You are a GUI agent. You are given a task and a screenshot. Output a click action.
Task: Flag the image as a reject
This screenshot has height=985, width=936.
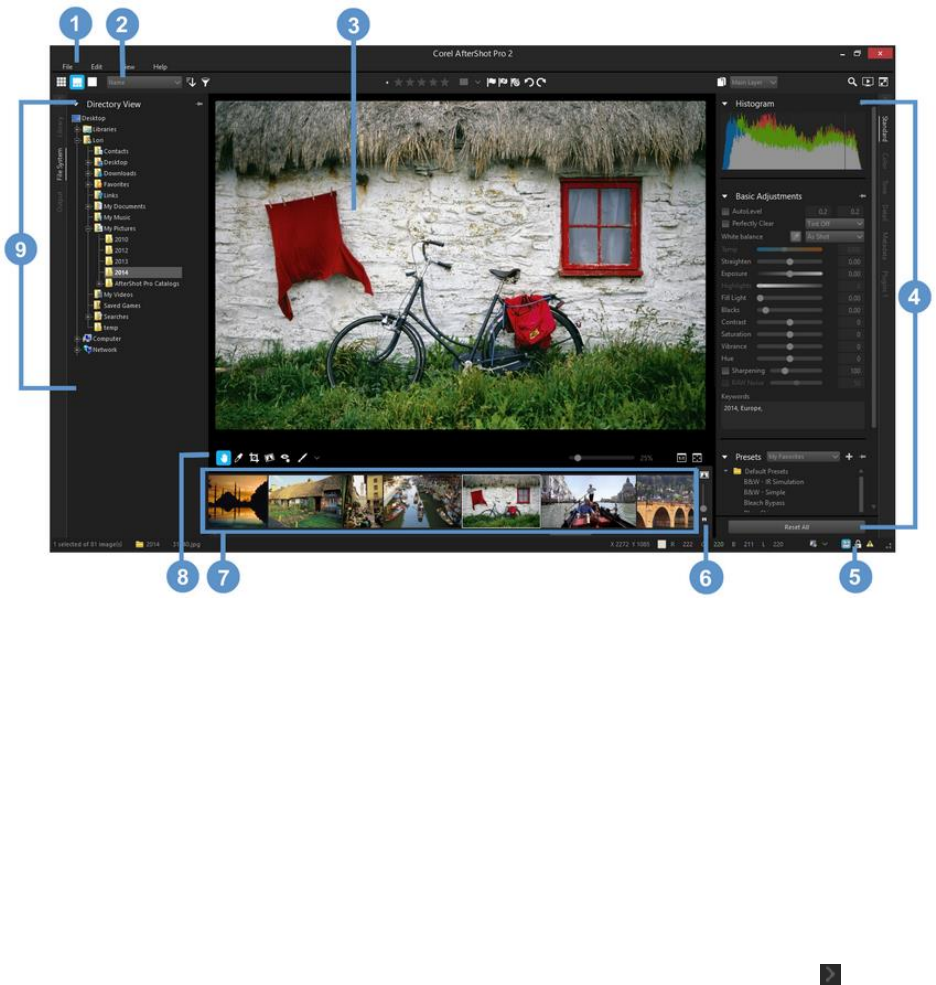503,82
